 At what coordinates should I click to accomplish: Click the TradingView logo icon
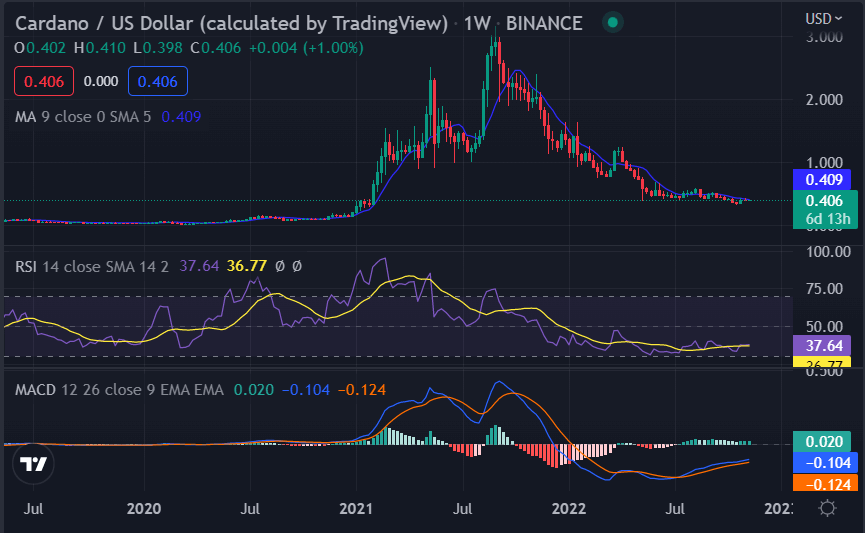(x=33, y=463)
